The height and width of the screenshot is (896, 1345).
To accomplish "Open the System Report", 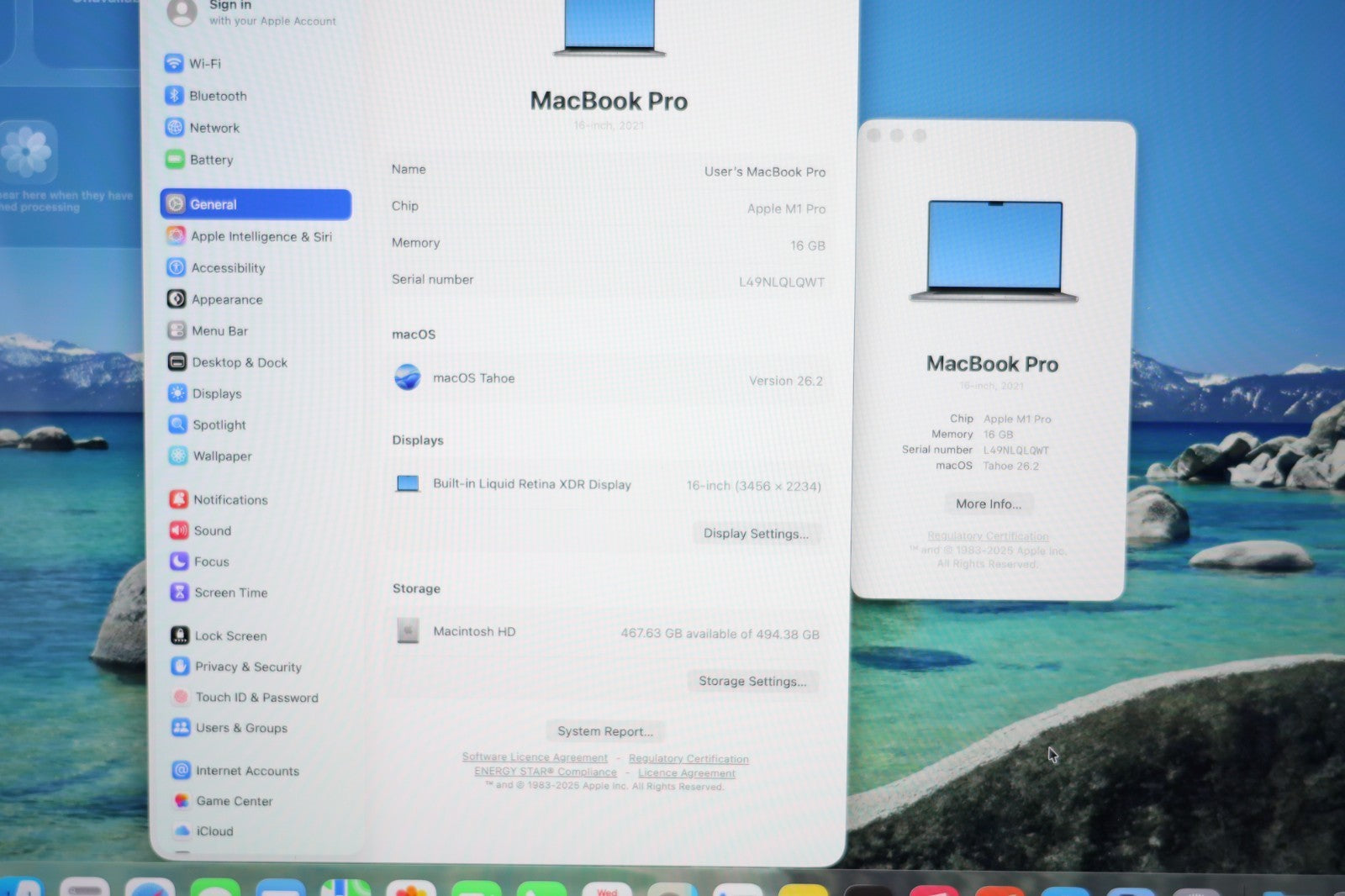I will (x=605, y=731).
